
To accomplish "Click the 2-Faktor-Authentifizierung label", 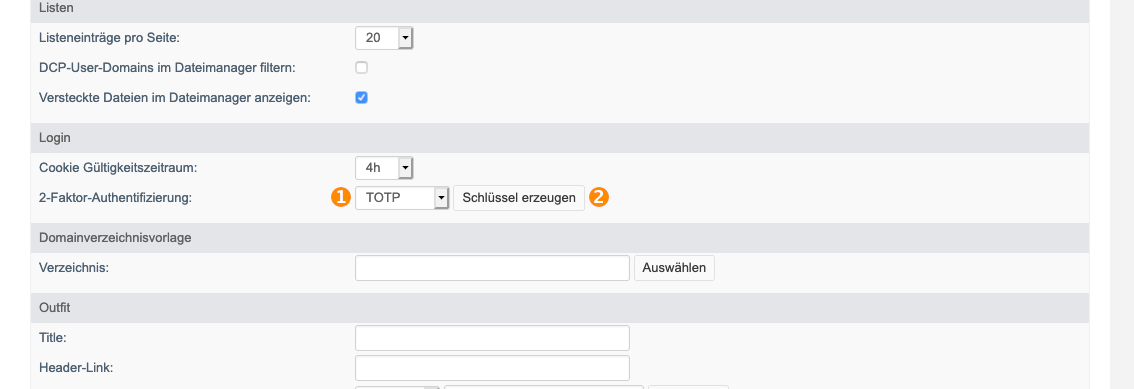I will (x=115, y=197).
